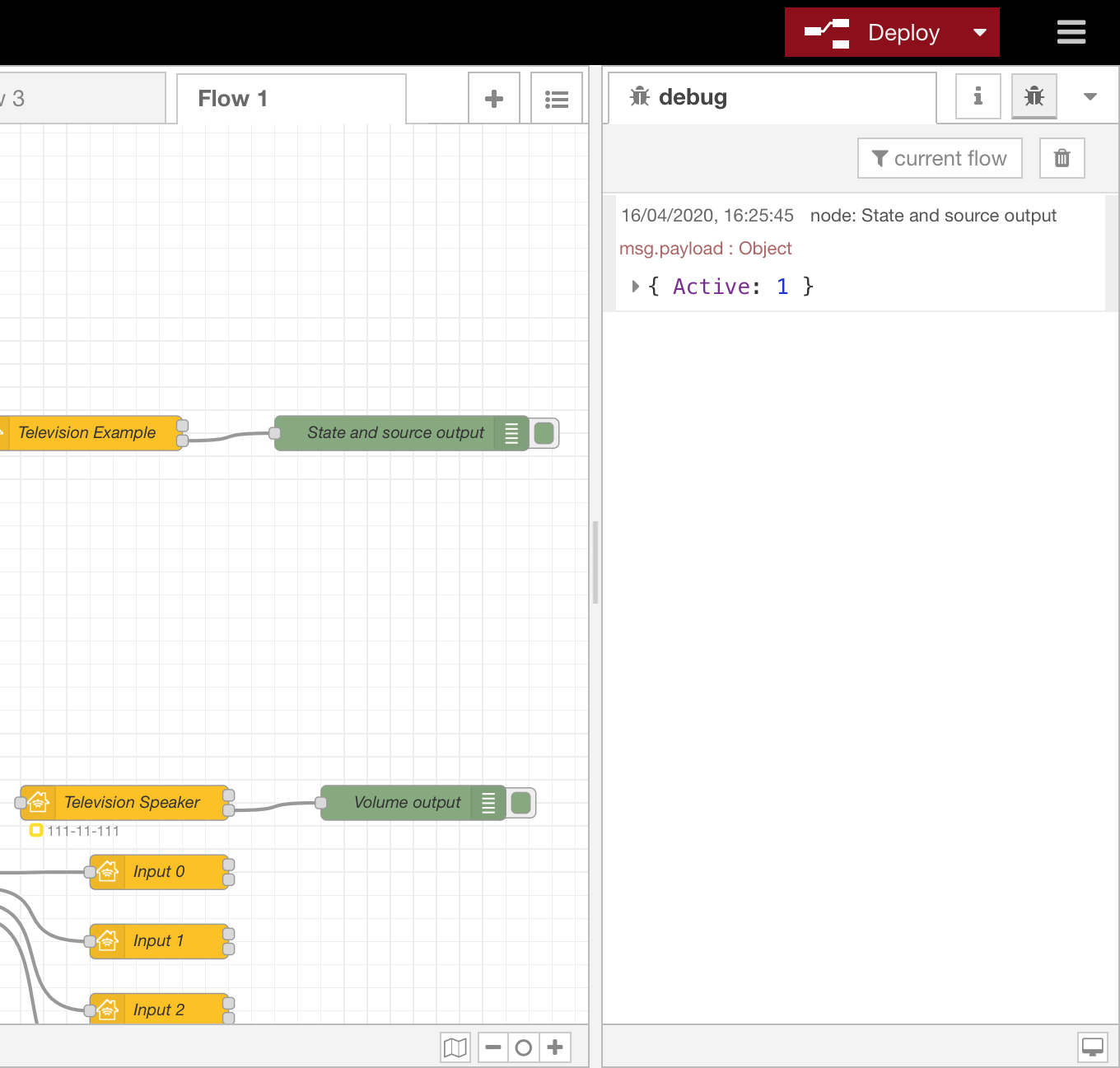Viewport: 1120px width, 1068px height.
Task: Click the Deploy button
Action: pyautogui.click(x=873, y=32)
